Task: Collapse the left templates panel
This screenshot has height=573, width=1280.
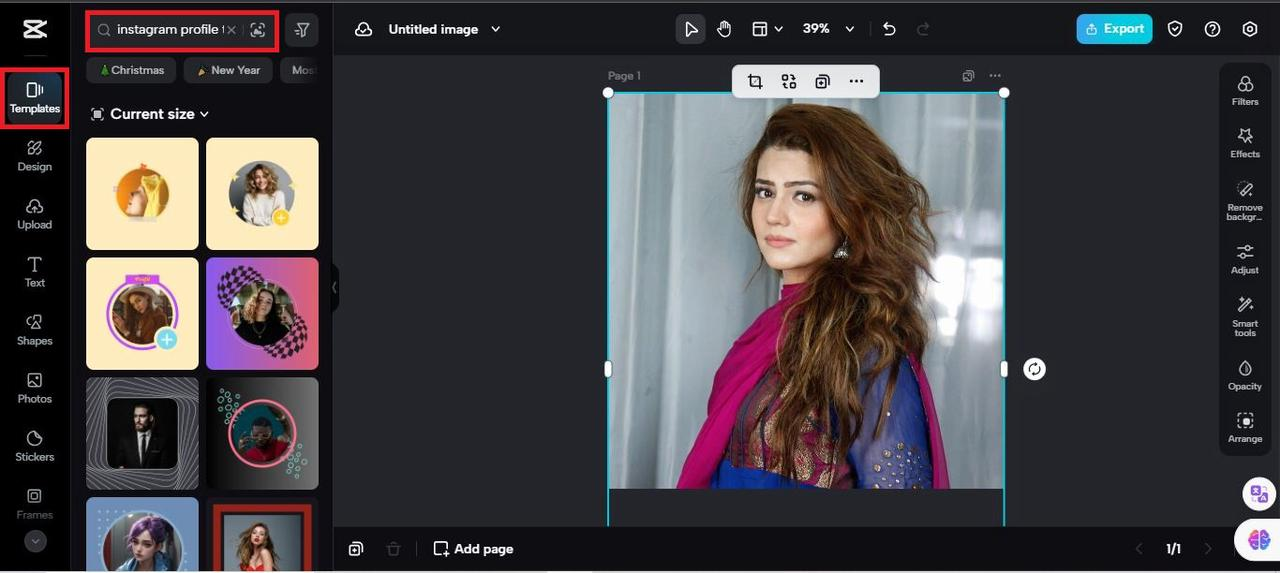Action: (334, 287)
